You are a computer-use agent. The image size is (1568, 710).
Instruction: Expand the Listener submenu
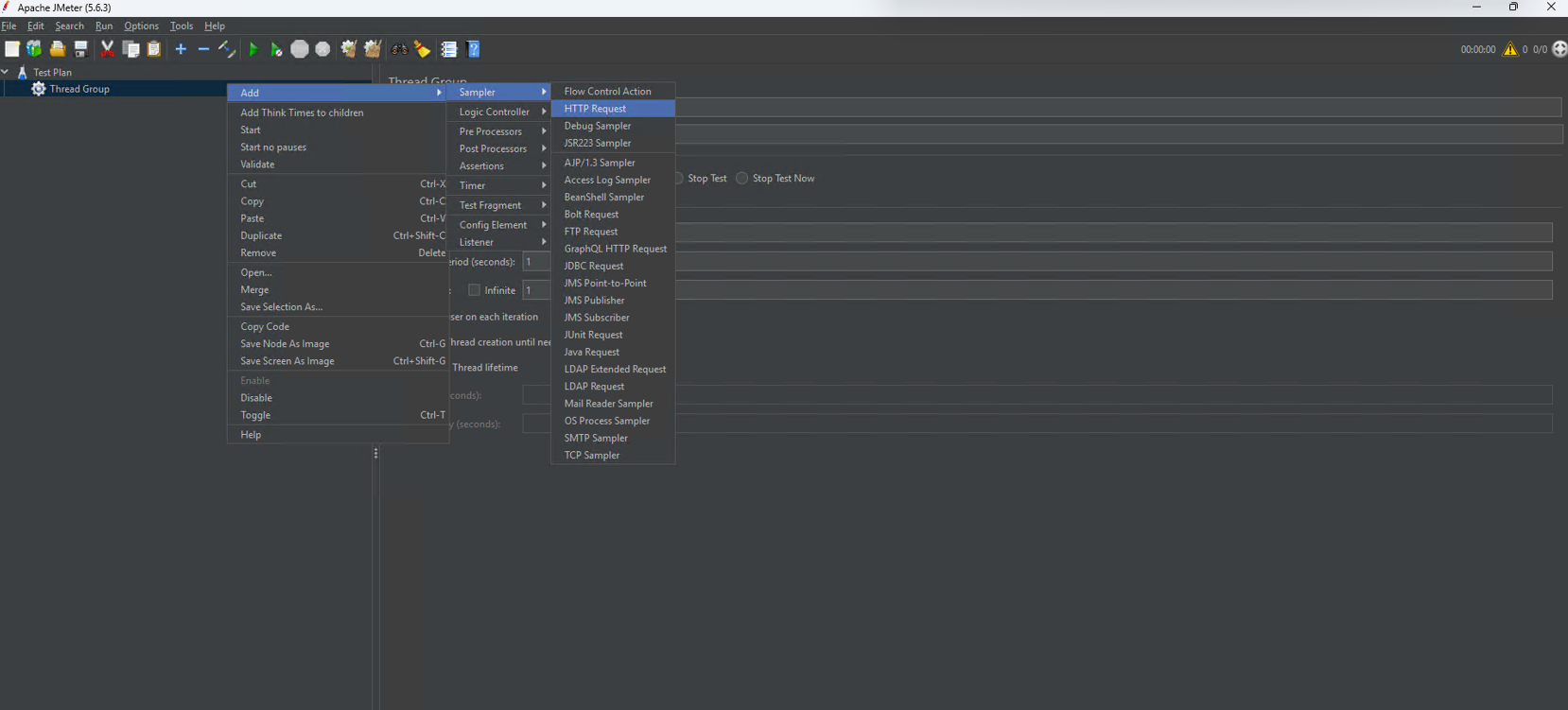[x=498, y=242]
